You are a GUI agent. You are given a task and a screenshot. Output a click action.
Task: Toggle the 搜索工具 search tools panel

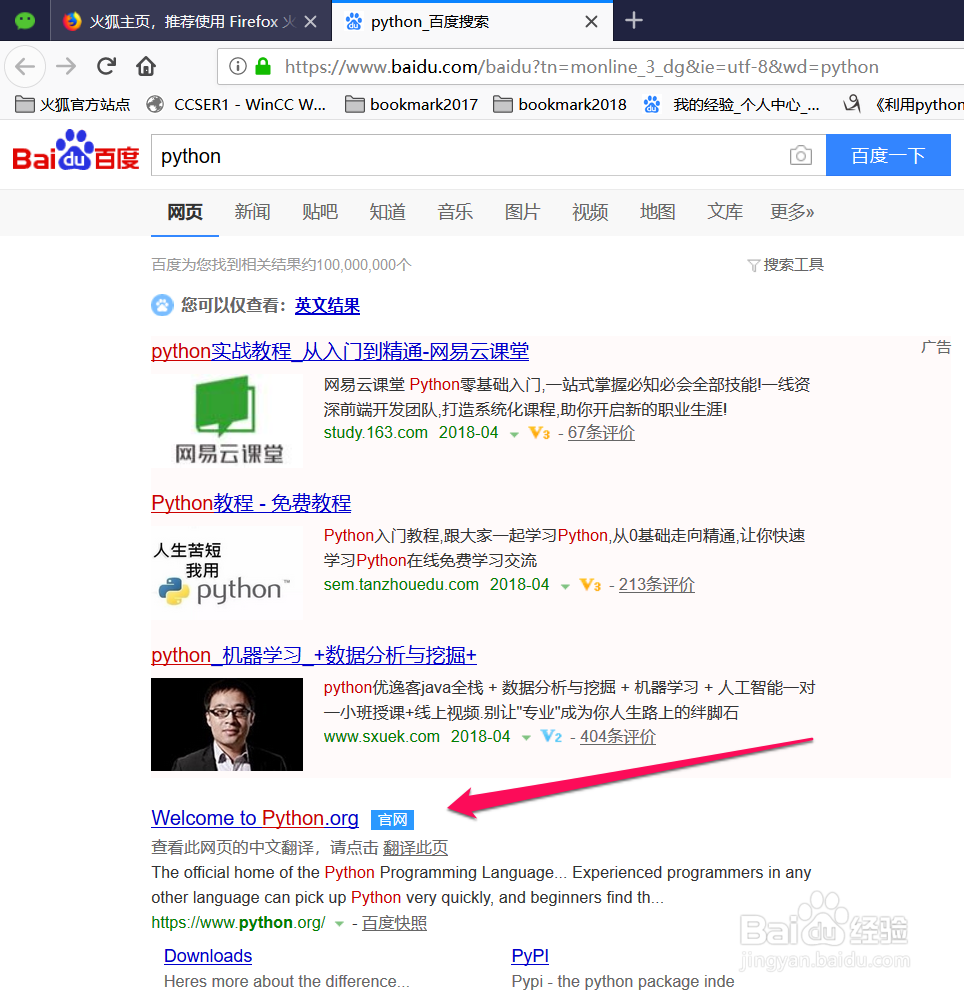(786, 264)
